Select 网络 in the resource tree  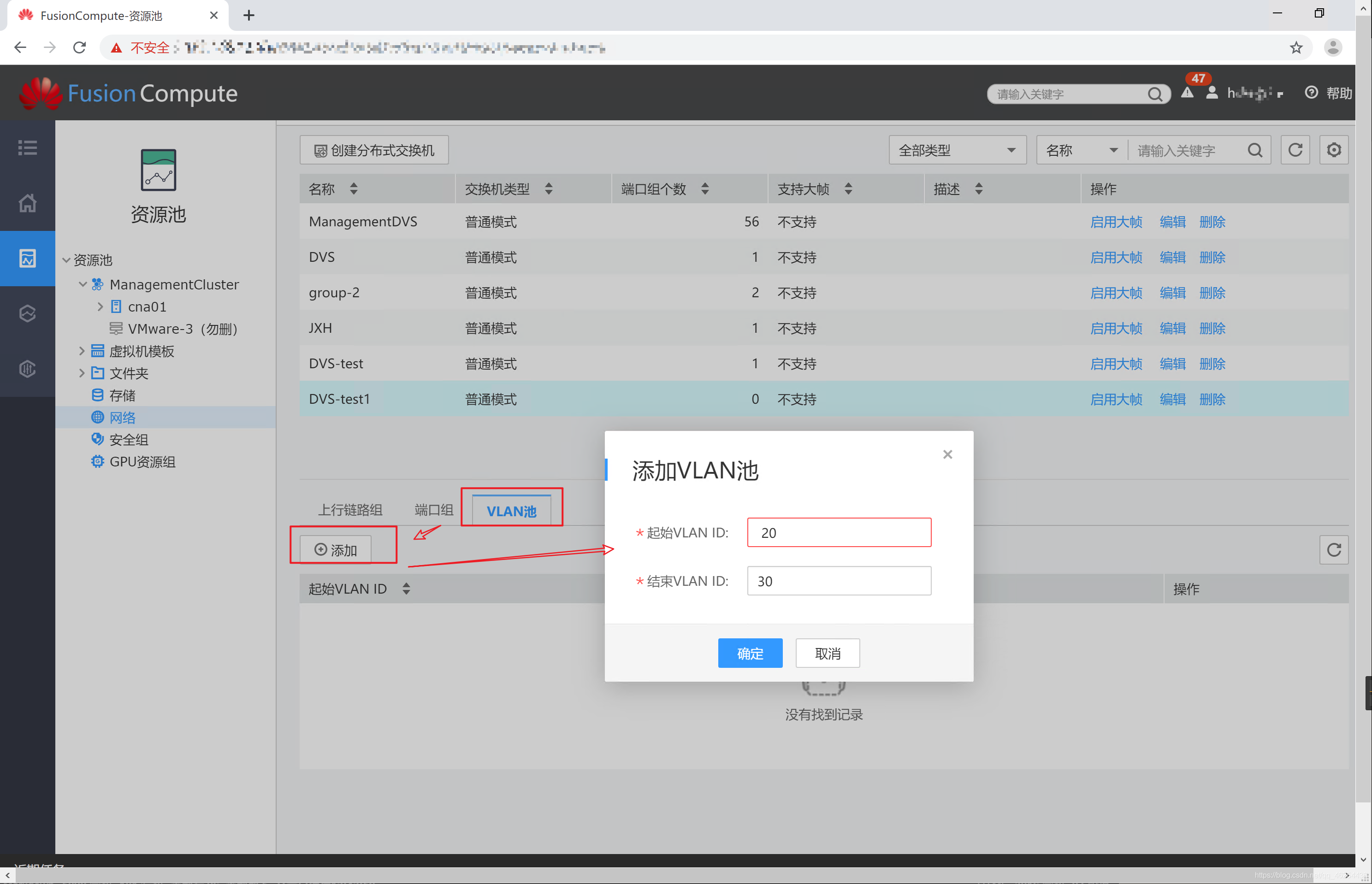(122, 417)
